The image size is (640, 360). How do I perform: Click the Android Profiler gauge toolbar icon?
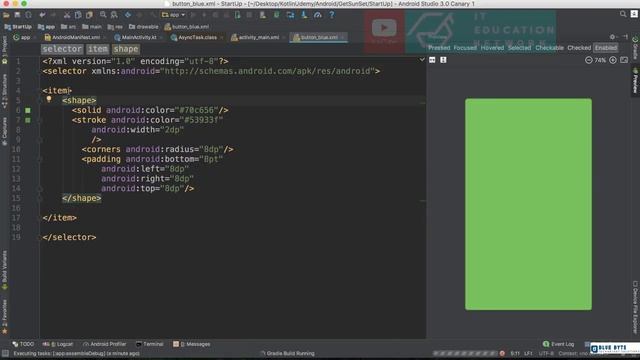point(318,15)
